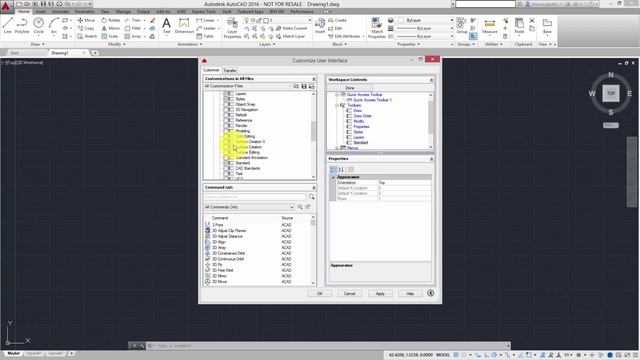This screenshot has width=640, height=360.
Task: Open the Manage ribbon tab
Action: pos(123,12)
